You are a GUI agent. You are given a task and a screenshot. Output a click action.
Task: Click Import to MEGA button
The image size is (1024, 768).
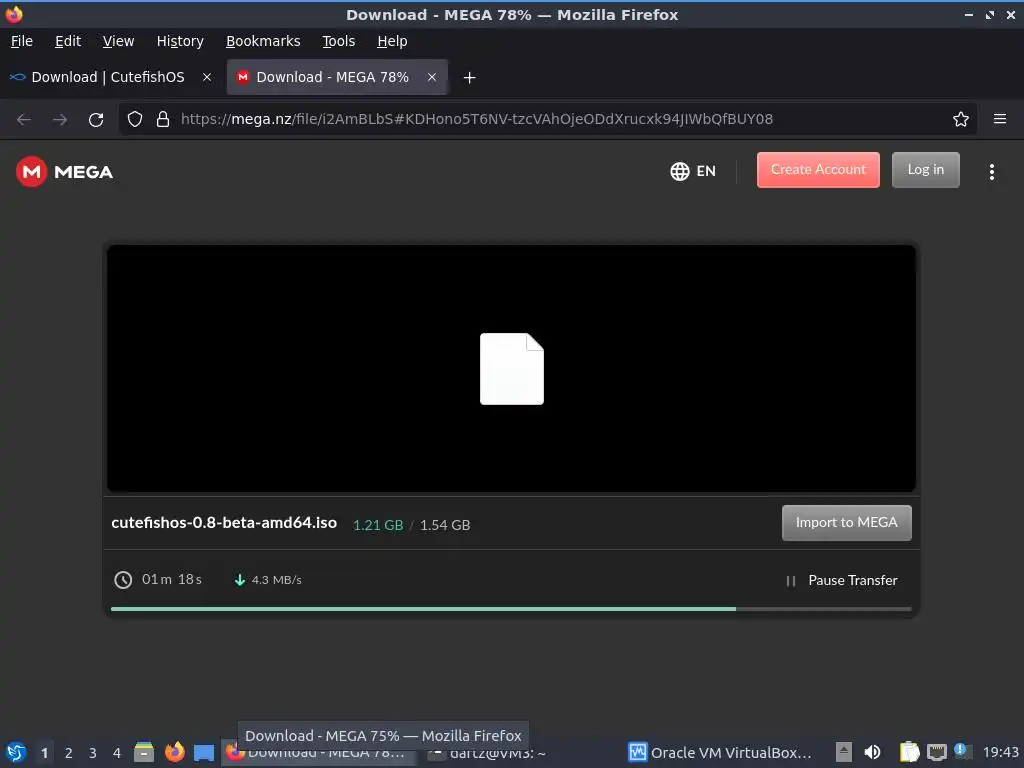click(x=846, y=522)
